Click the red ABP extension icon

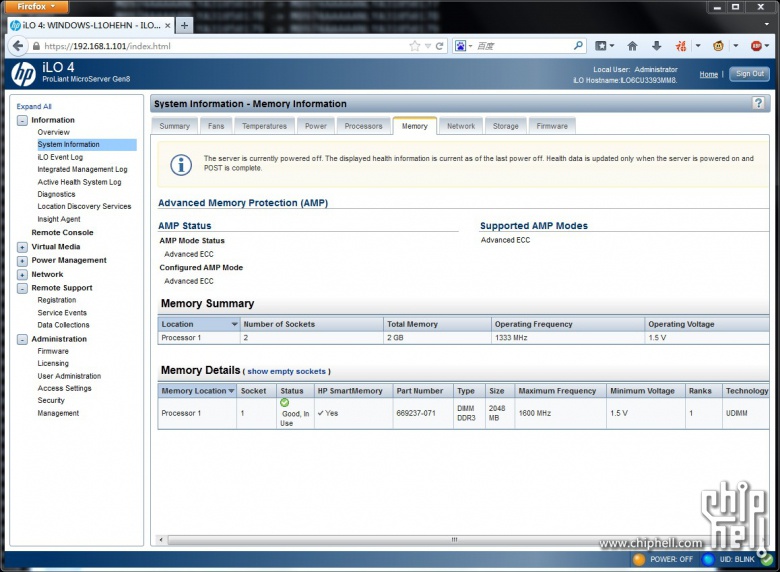coord(756,46)
